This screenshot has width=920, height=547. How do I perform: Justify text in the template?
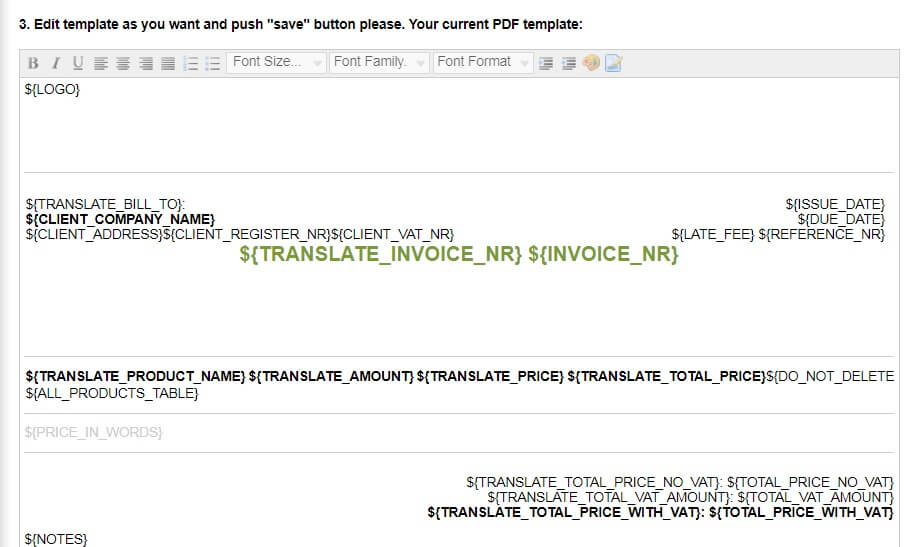[168, 63]
